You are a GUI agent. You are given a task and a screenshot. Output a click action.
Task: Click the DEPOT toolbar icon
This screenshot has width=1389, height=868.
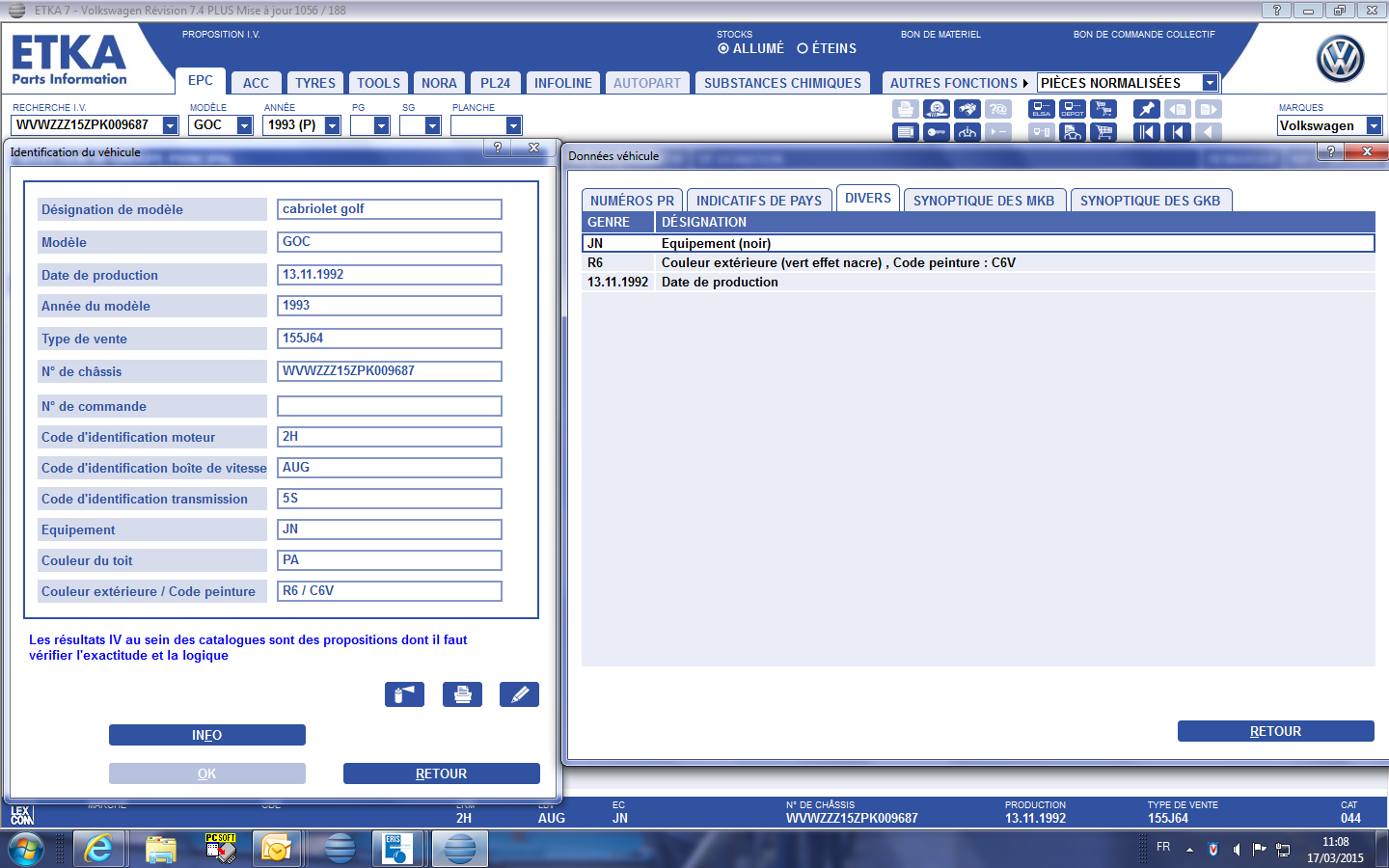click(1073, 109)
